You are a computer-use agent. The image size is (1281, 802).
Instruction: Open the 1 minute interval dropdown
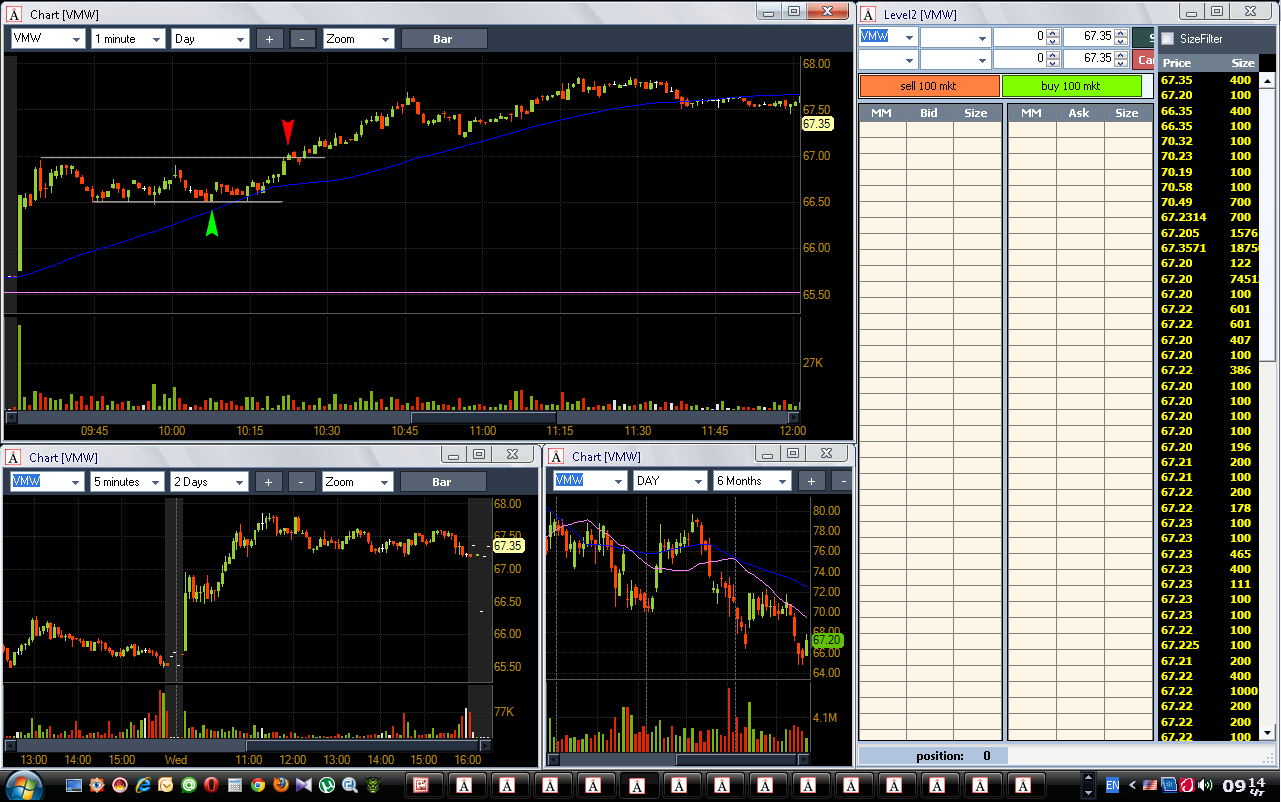click(157, 39)
